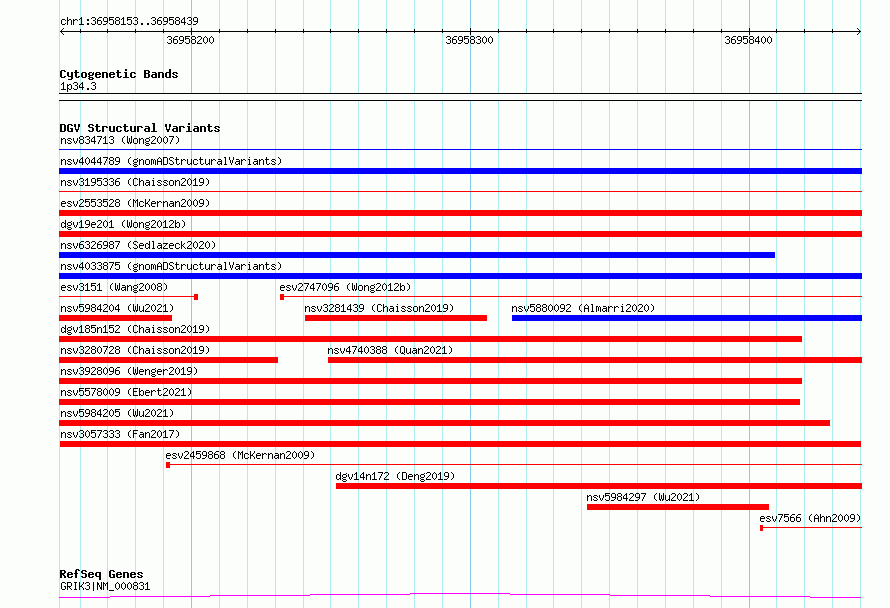The width and height of the screenshot is (890, 608).
Task: Click the nsv5984297 red feature bar
Action: (x=678, y=507)
